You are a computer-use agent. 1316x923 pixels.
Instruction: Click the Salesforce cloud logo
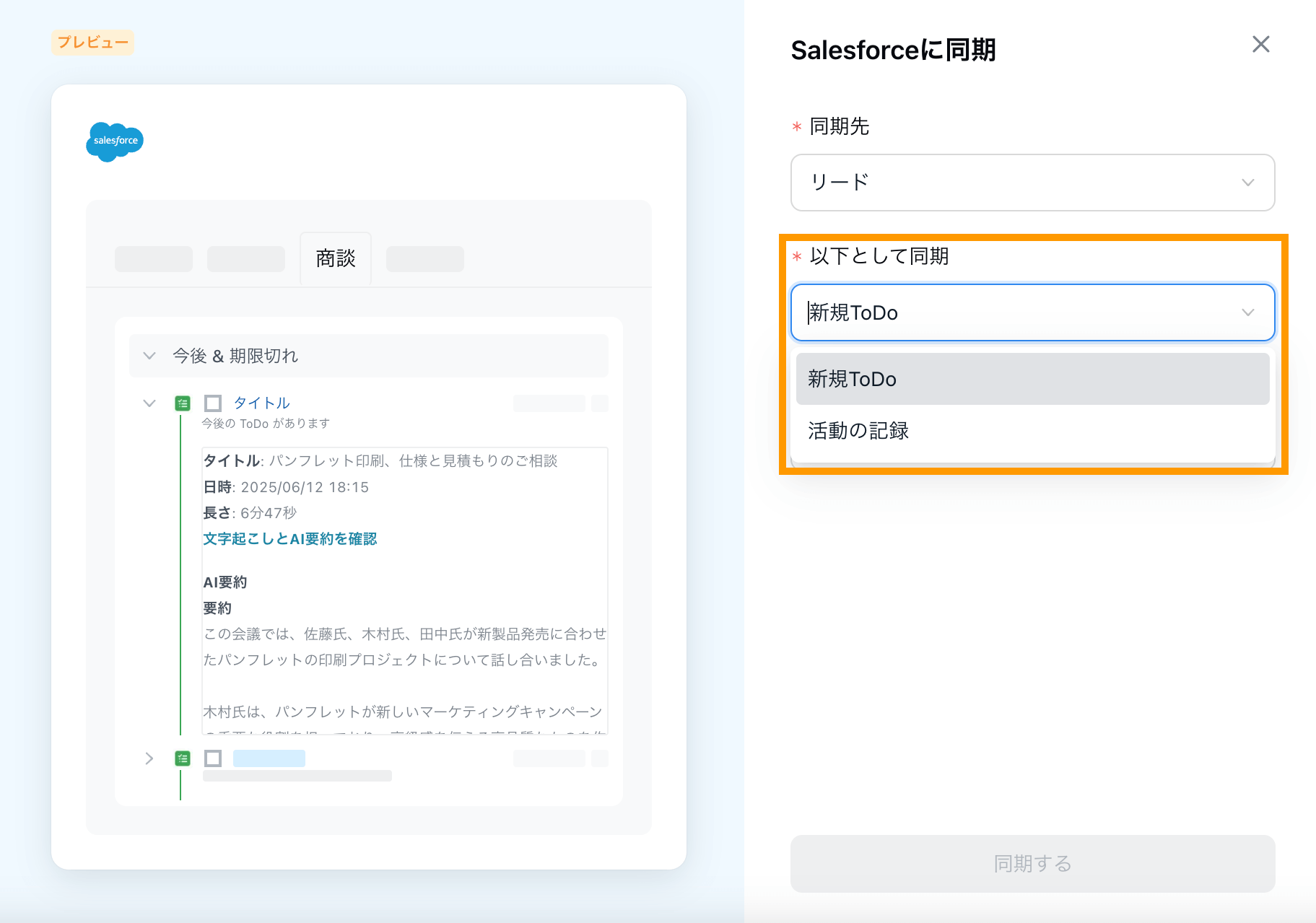pyautogui.click(x=115, y=141)
